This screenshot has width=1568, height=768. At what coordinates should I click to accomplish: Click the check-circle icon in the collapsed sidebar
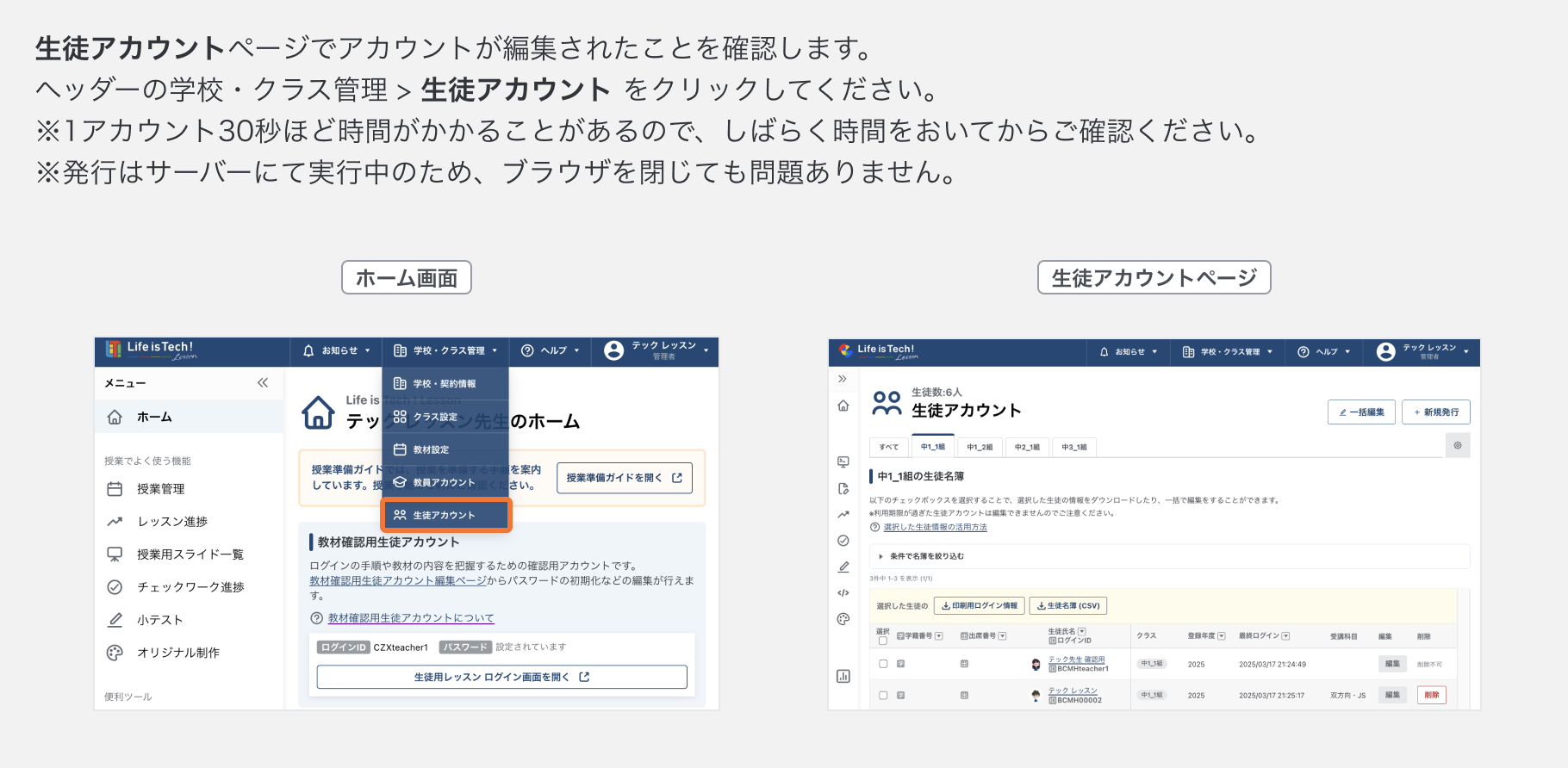[843, 541]
